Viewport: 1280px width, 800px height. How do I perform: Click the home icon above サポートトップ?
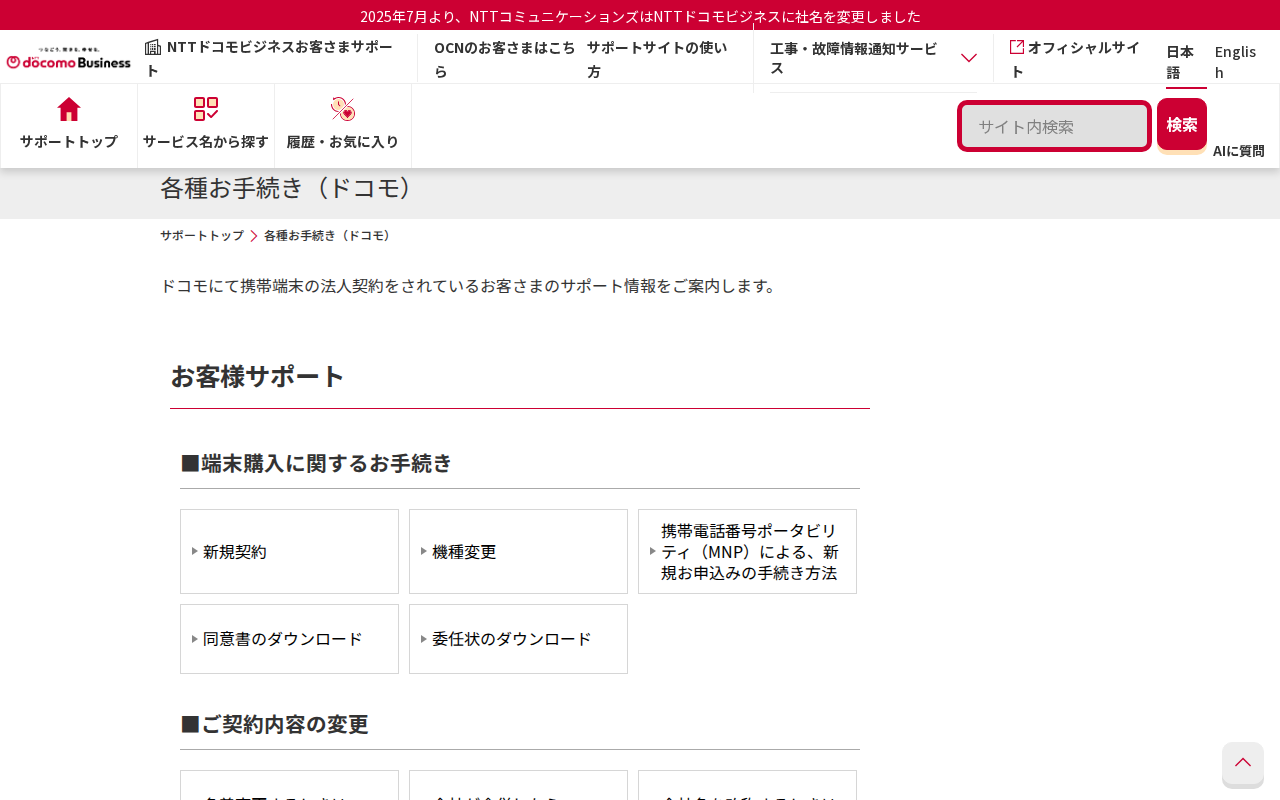[69, 109]
